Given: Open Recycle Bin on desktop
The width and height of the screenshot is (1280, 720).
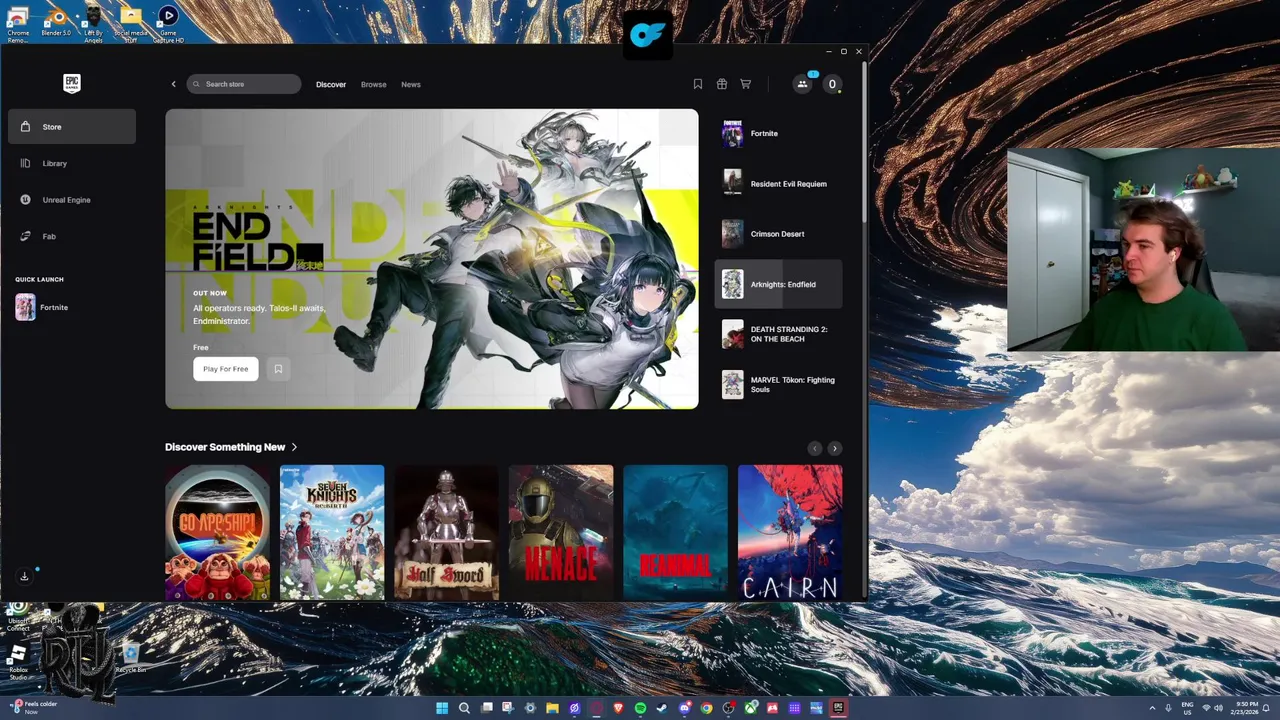Looking at the screenshot, I should [x=131, y=659].
